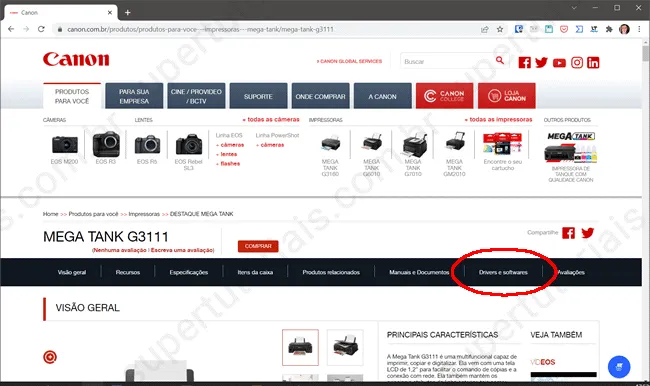This screenshot has width=650, height=386.
Task: Select the EOS R3 camera
Action: pos(106,148)
